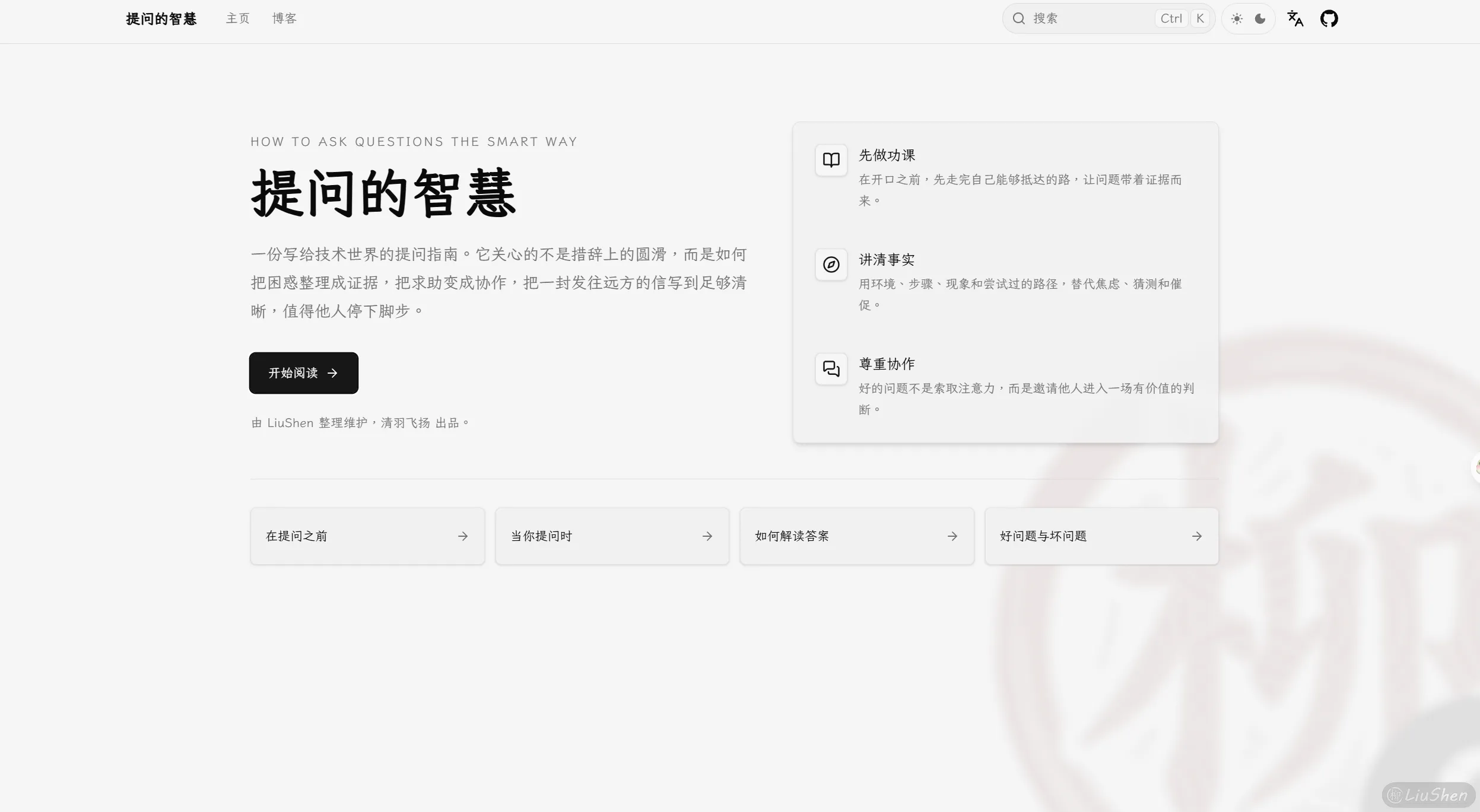
Task: Click the 提问的智慧 site logo text
Action: pyautogui.click(x=161, y=19)
